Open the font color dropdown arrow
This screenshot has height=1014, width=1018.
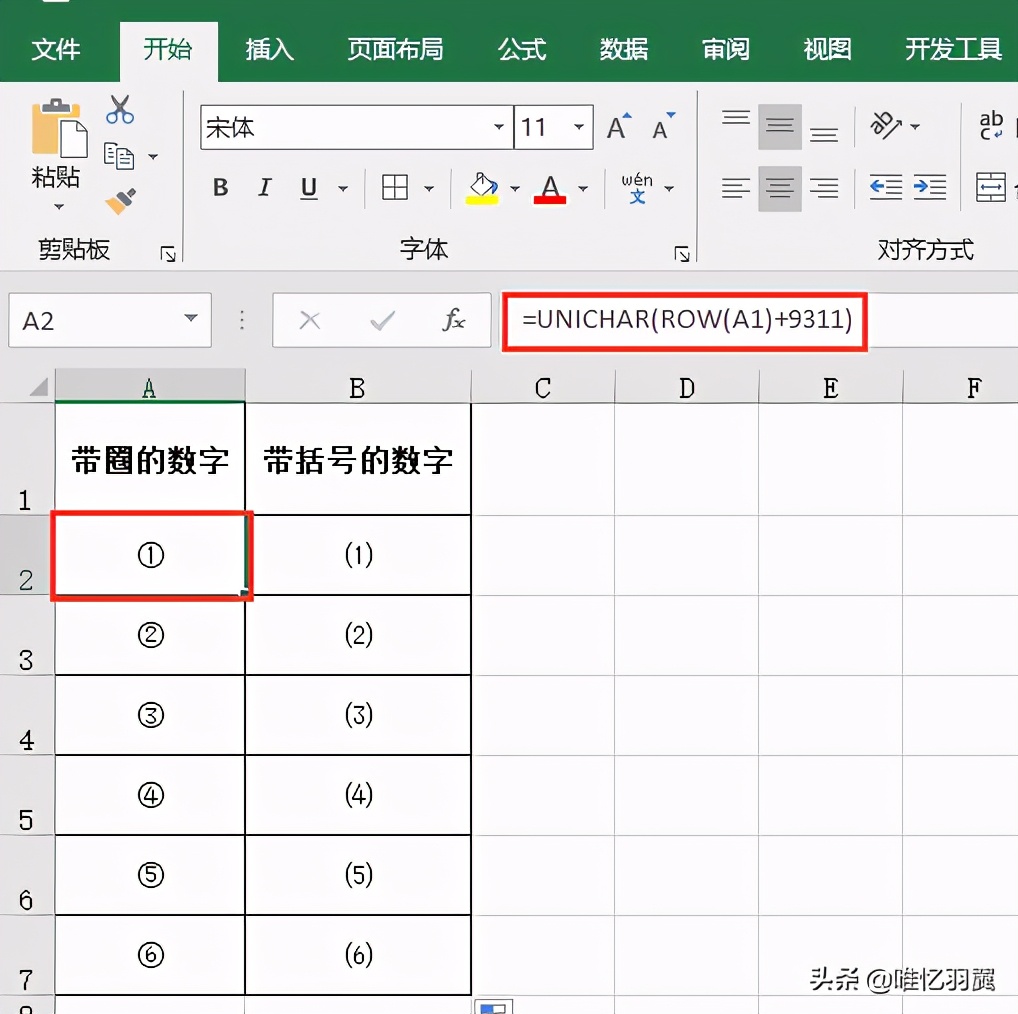[x=583, y=188]
